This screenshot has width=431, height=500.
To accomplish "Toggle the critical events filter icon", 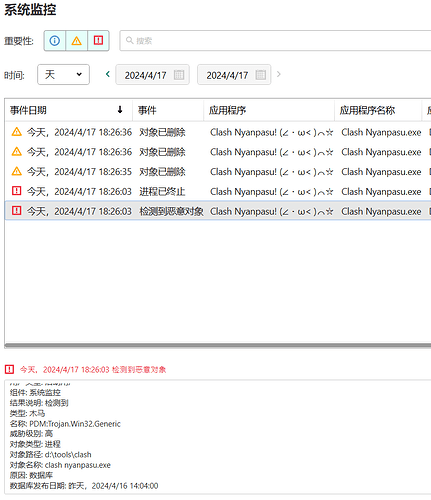I will pos(98,41).
